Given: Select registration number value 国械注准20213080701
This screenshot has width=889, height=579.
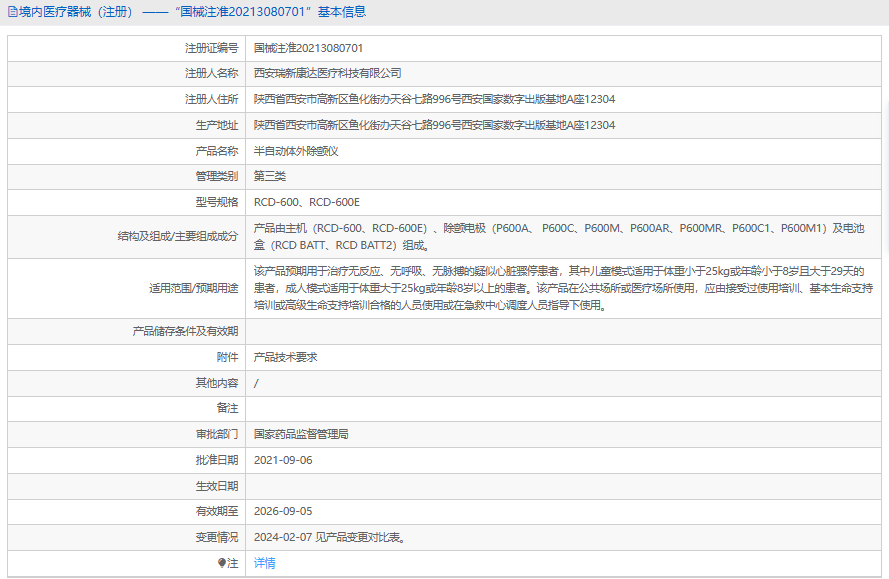Looking at the screenshot, I should 308,48.
